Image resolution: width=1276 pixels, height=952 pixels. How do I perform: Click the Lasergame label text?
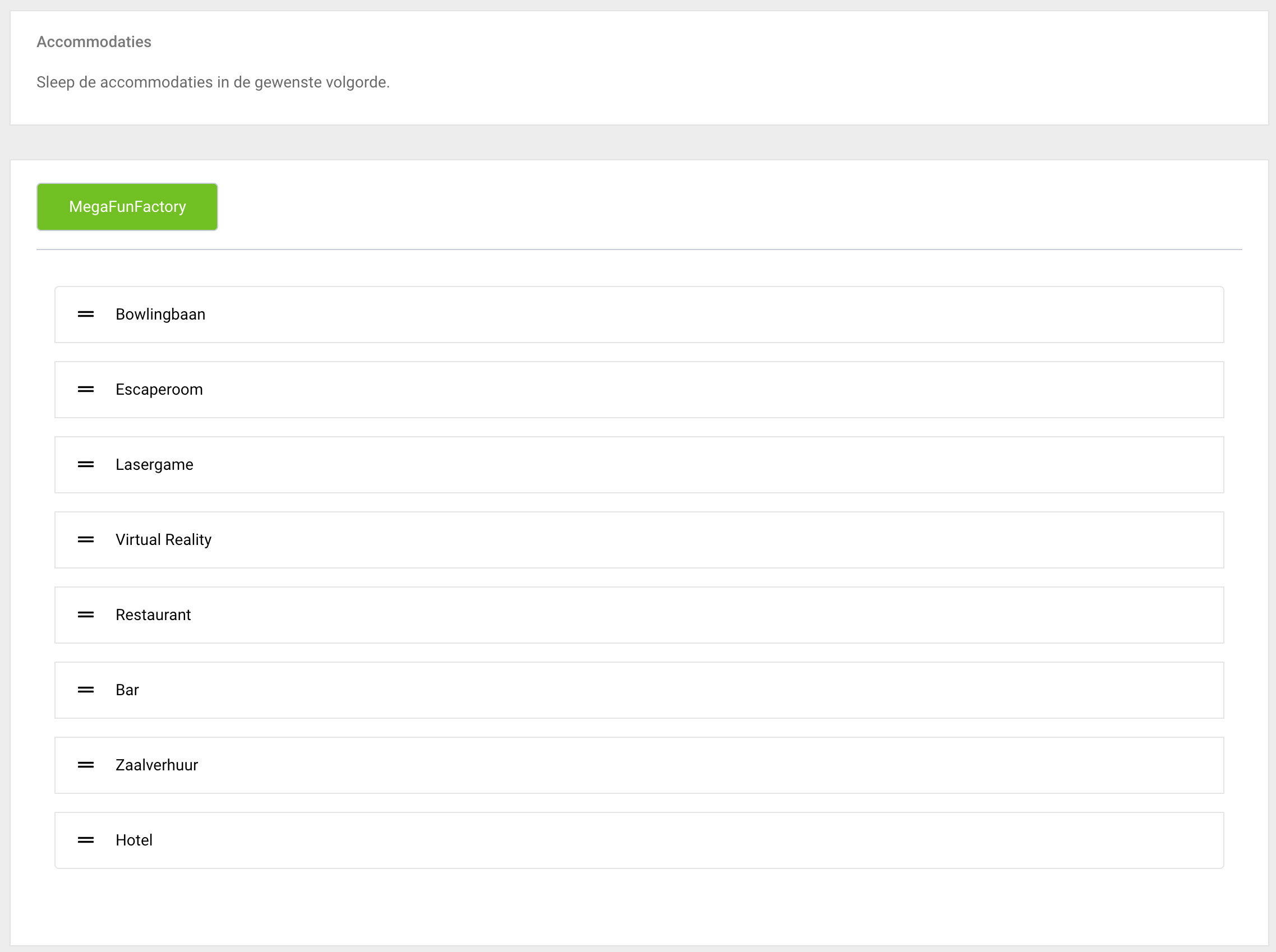(154, 464)
